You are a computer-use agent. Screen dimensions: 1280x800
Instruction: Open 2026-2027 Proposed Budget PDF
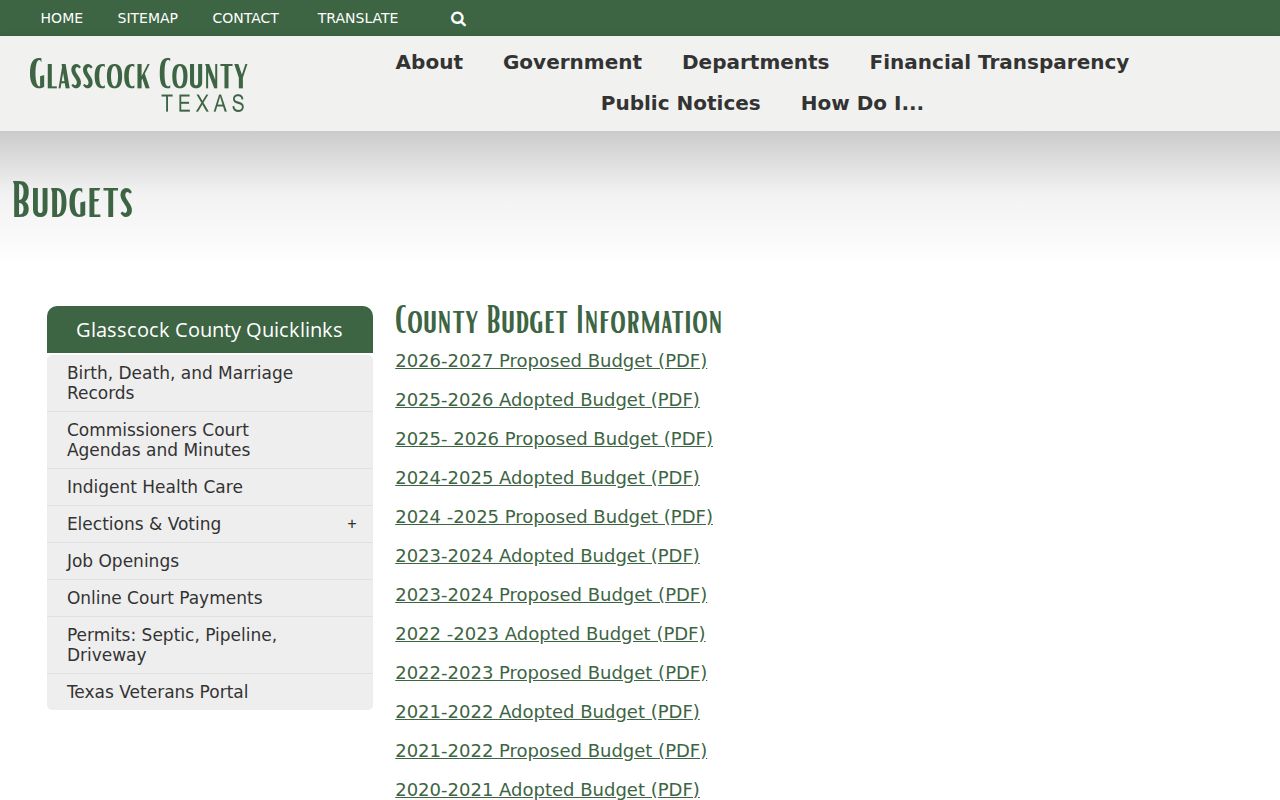point(551,361)
